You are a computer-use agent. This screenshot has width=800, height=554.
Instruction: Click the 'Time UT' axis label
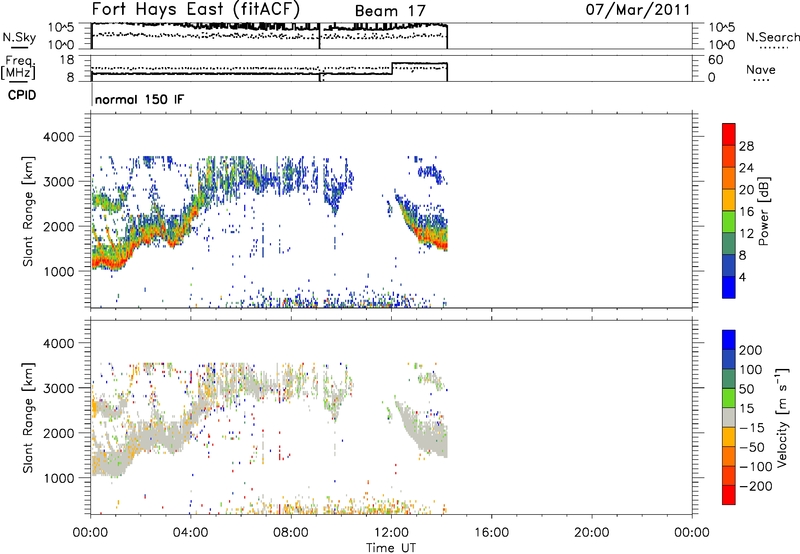(x=391, y=548)
